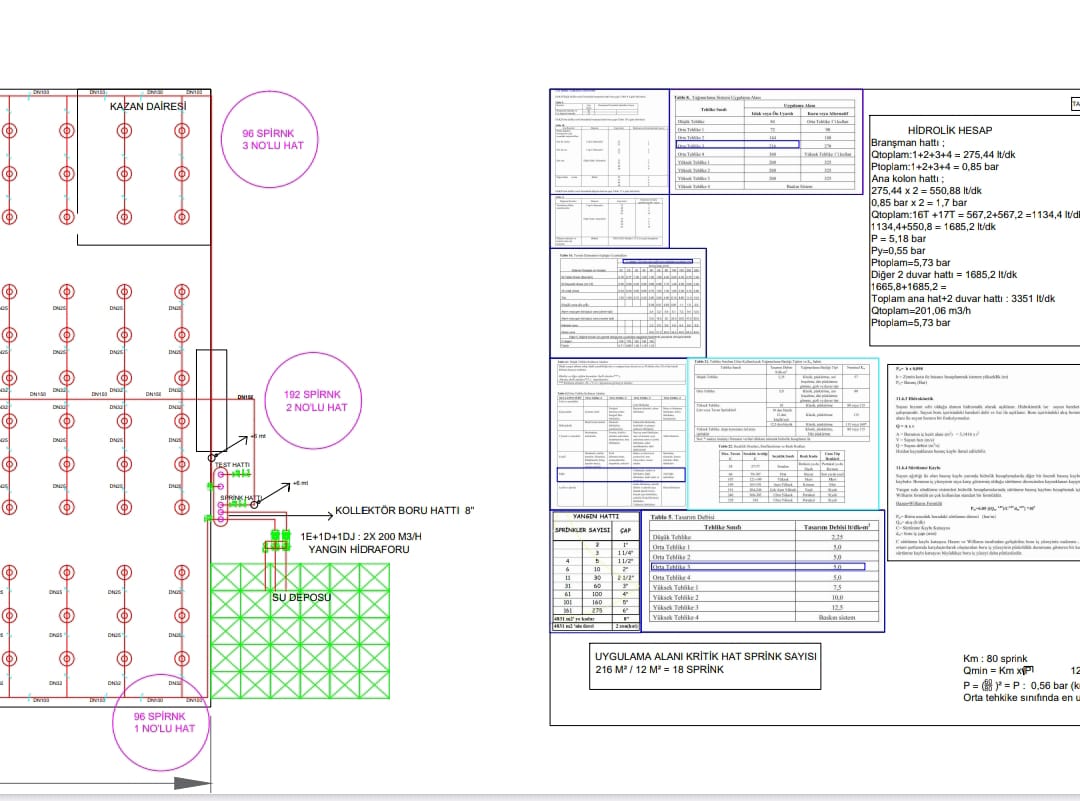The image size is (1080, 801).
Task: Click the UYGULAMA ALANI KRİTİK HAT text box
Action: [x=706, y=662]
